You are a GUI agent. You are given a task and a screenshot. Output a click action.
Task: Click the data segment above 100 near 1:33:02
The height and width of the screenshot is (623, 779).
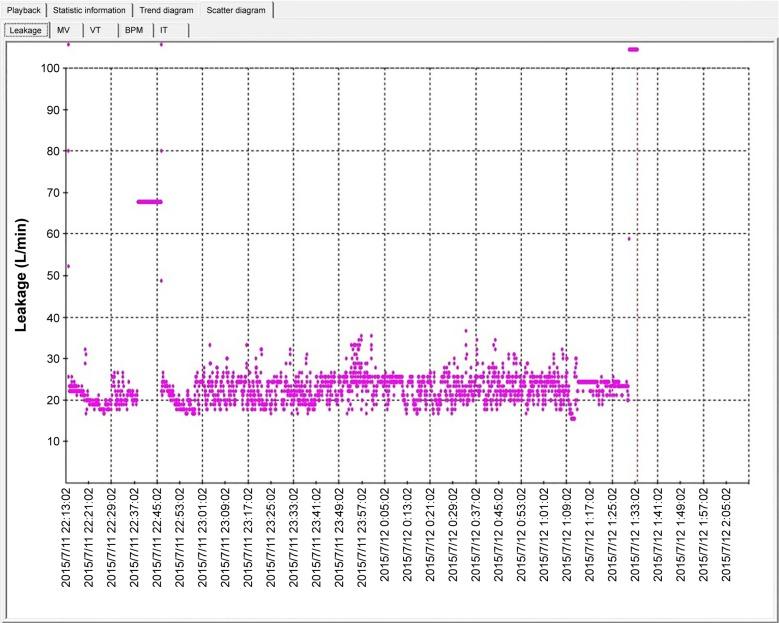(x=632, y=49)
